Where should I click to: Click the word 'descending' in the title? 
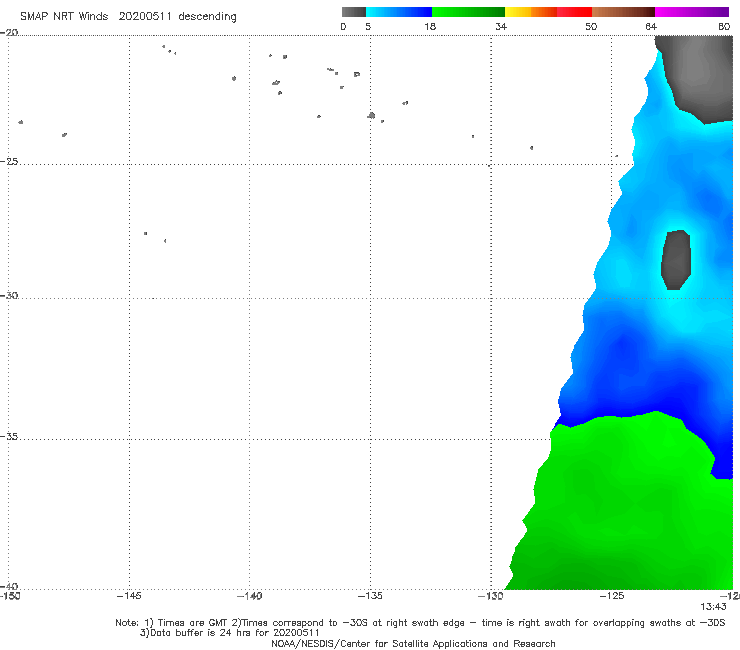[207, 17]
